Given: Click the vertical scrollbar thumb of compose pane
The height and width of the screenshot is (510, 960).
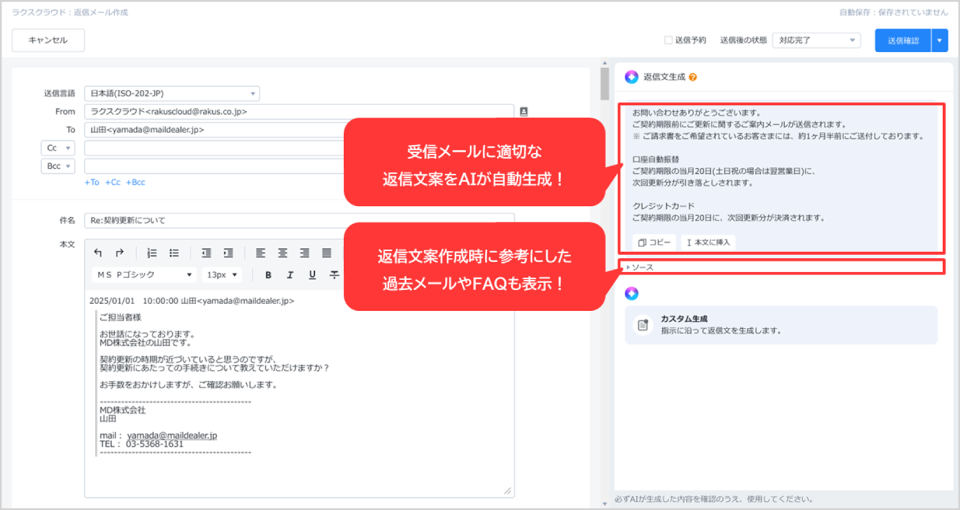Looking at the screenshot, I should [x=605, y=83].
